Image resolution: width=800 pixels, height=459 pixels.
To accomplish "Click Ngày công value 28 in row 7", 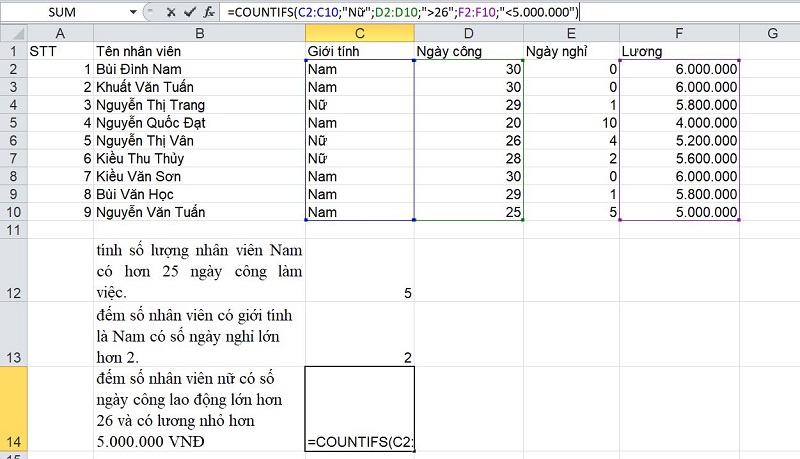I will 469,158.
